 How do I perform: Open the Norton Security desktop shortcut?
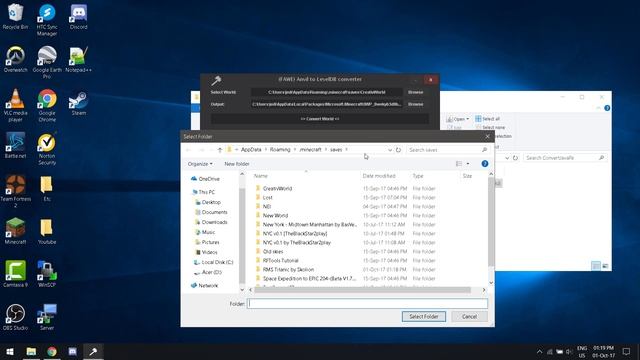[47, 149]
